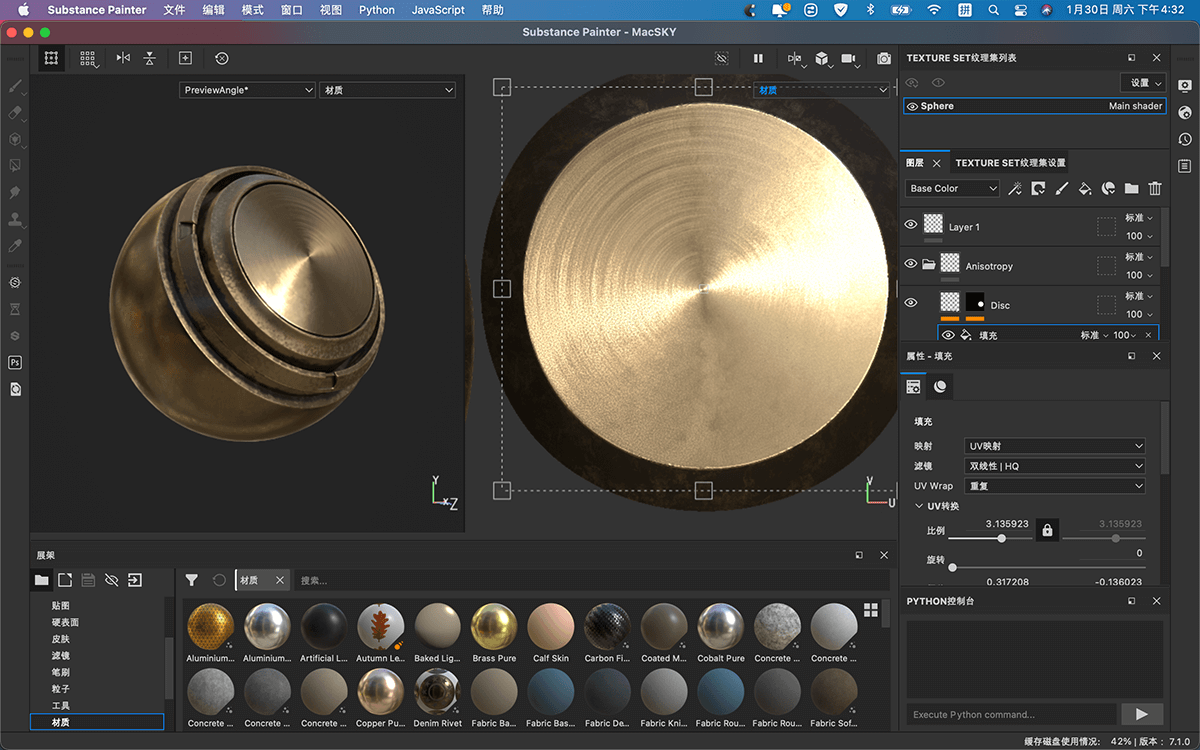
Task: Select the 贴图 shelf category
Action: pos(61,606)
